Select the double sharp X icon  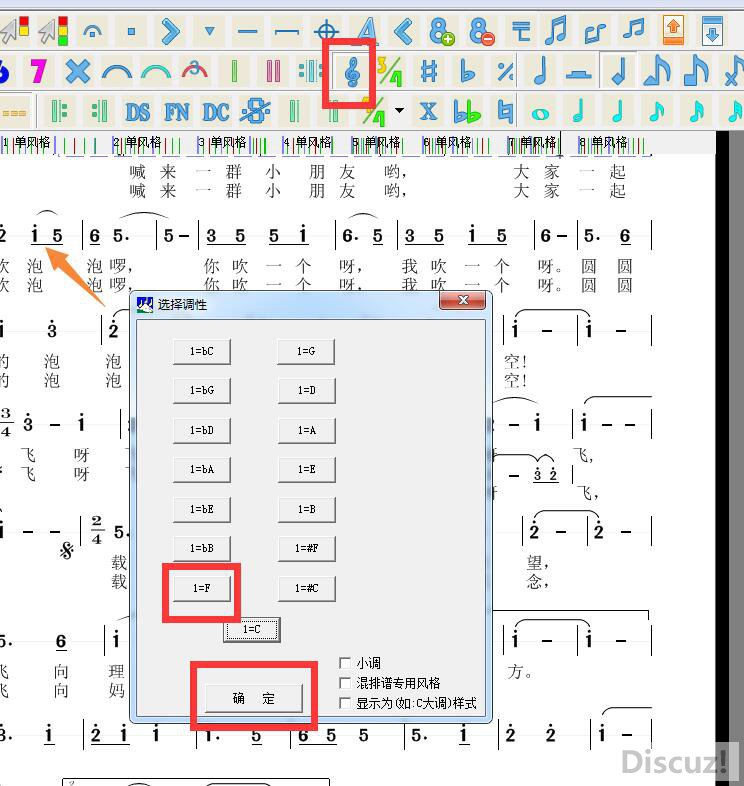pos(429,111)
